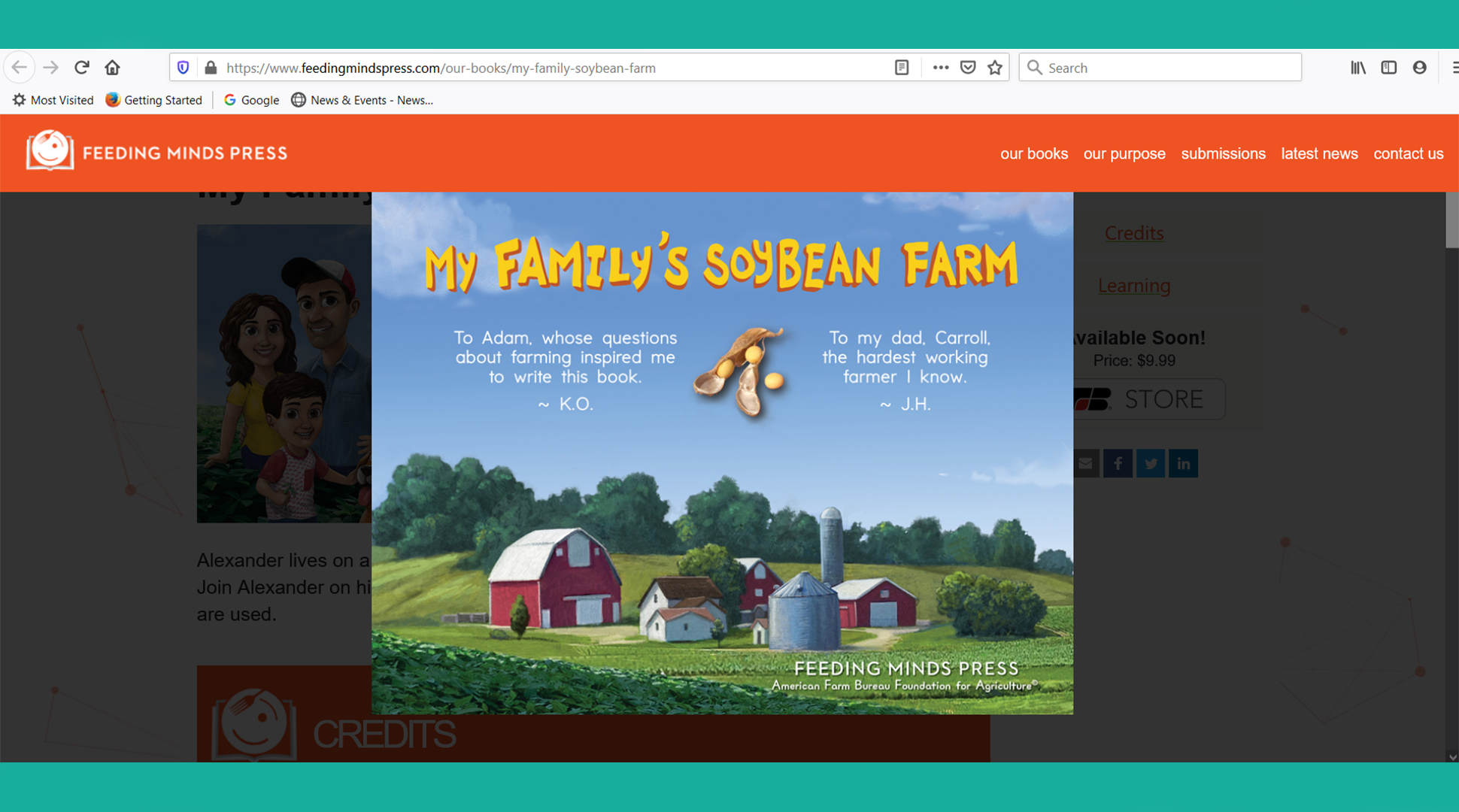Open Most Visited bookmarks folder
The height and width of the screenshot is (812, 1459).
53,100
